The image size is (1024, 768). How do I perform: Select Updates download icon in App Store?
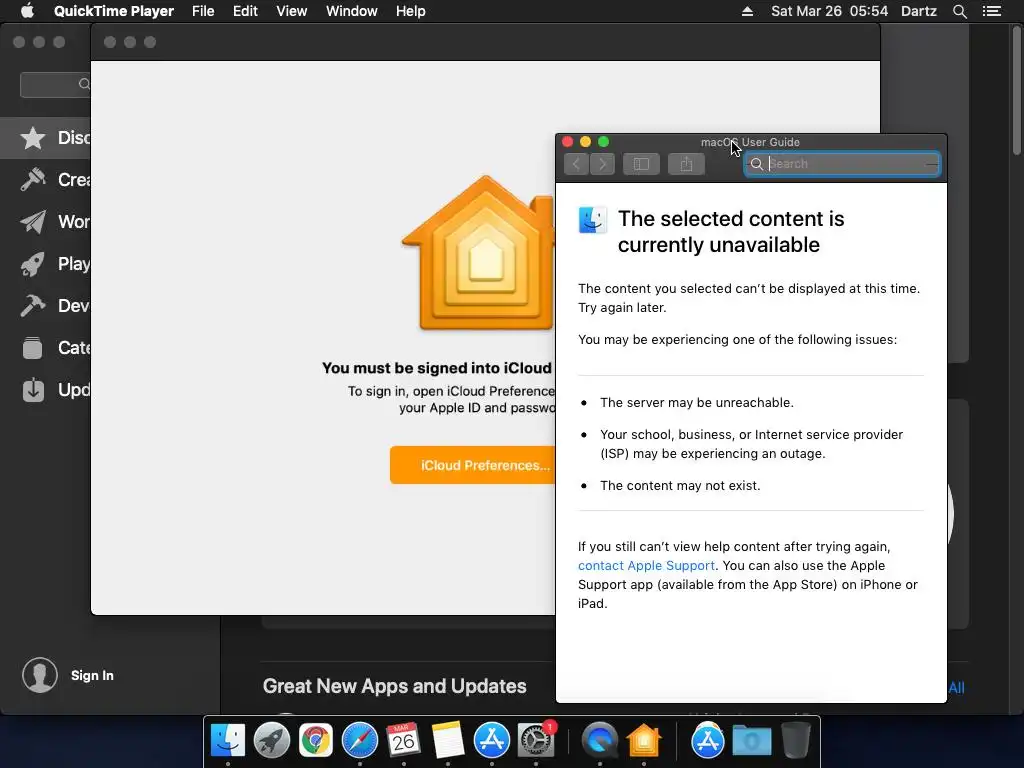[x=33, y=390]
